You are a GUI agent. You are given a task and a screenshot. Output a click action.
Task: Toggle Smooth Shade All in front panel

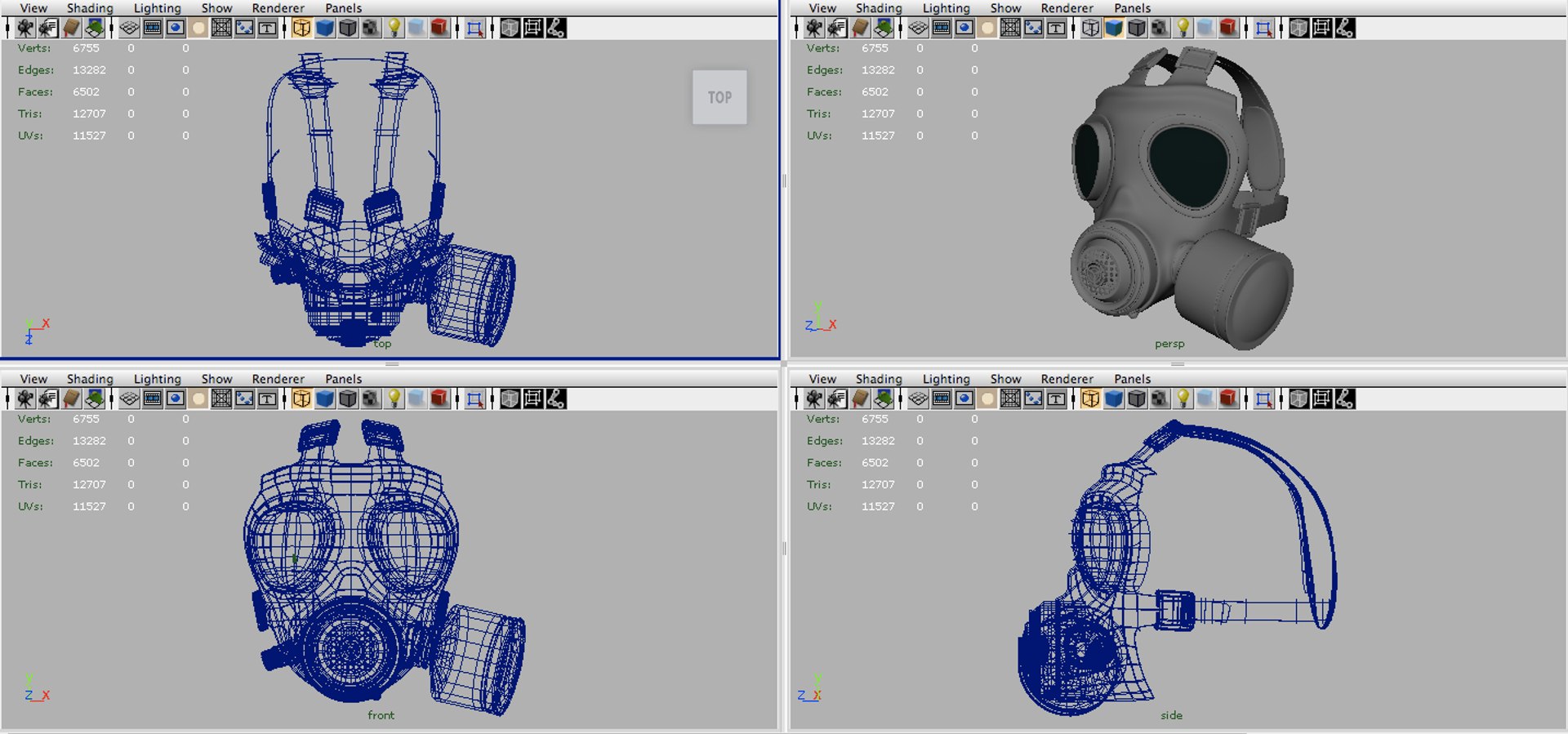(325, 399)
